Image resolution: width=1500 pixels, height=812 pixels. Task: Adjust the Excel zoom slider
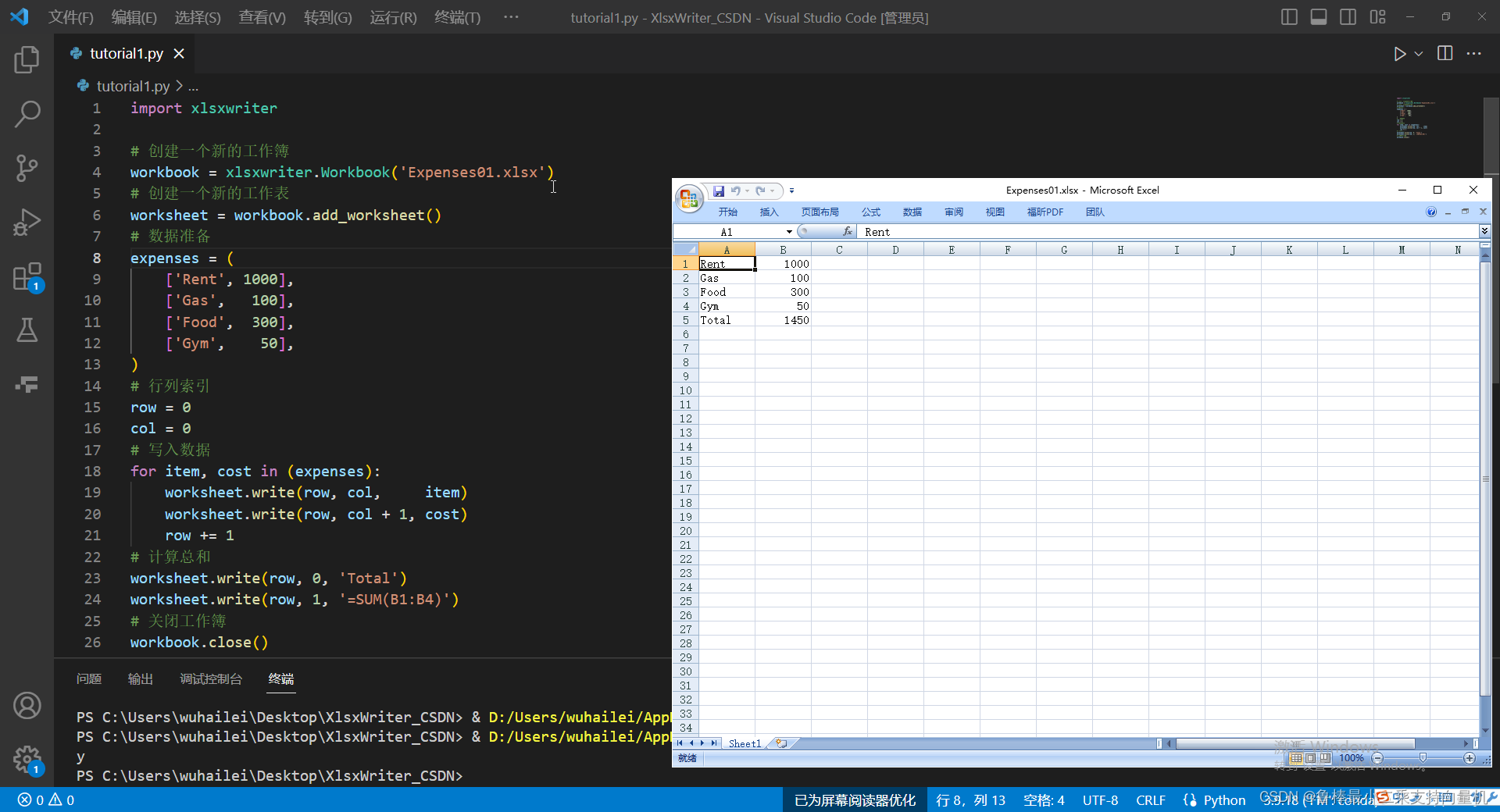1423,758
